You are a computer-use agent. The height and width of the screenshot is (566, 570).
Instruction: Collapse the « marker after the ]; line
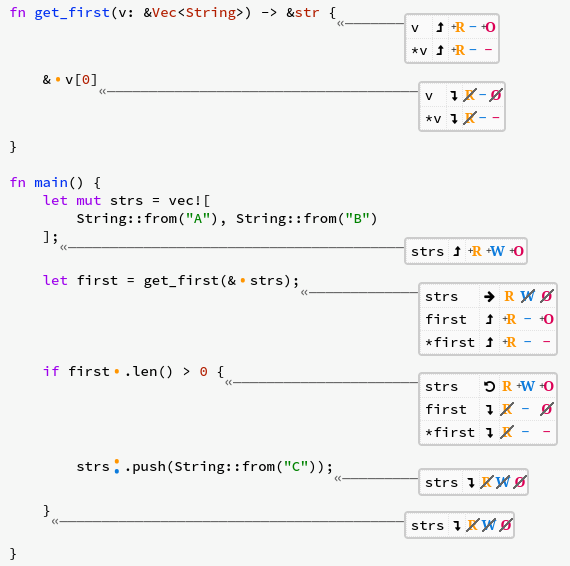64,248
